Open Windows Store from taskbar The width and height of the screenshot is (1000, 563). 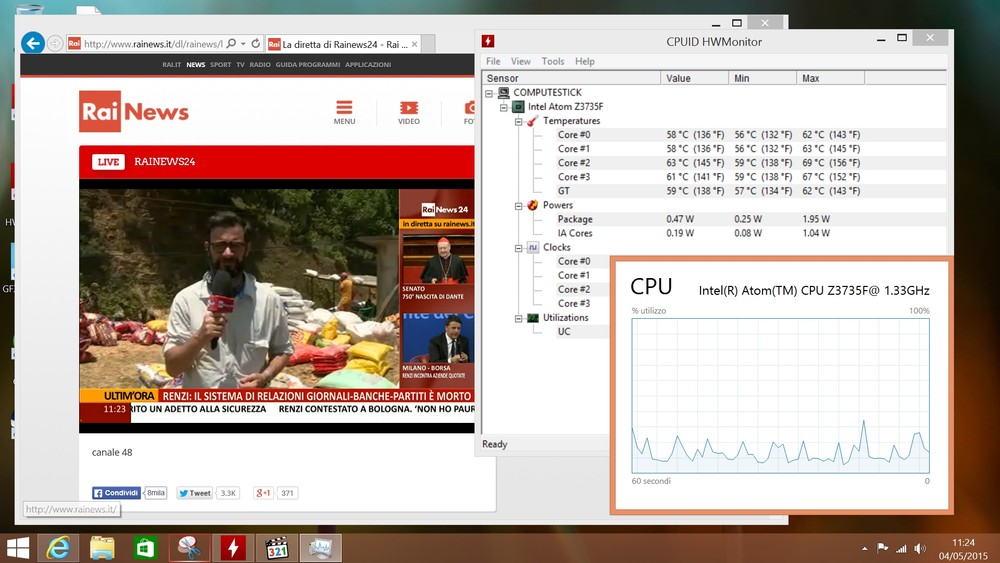click(145, 548)
